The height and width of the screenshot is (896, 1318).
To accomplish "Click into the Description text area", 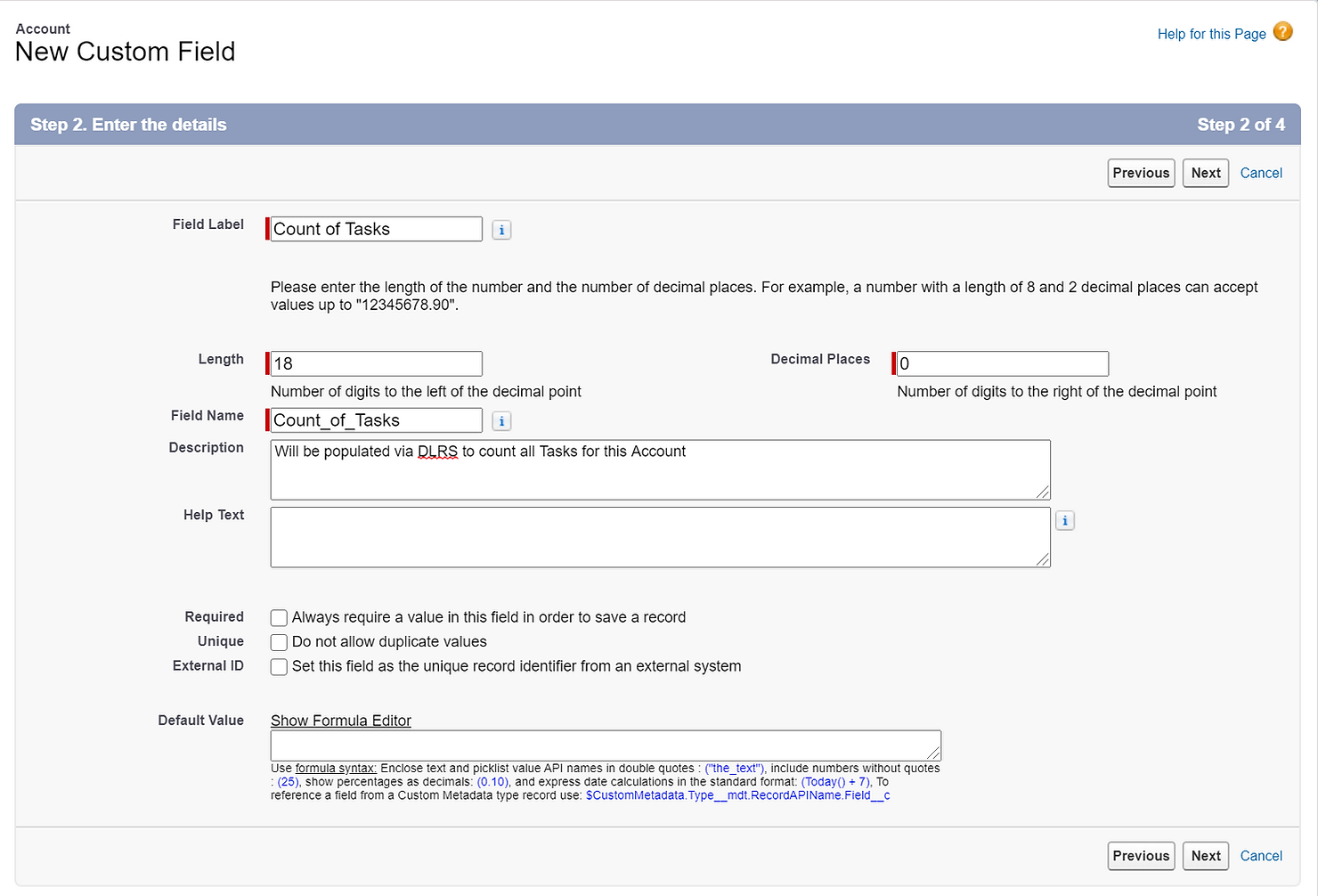I will [x=660, y=469].
